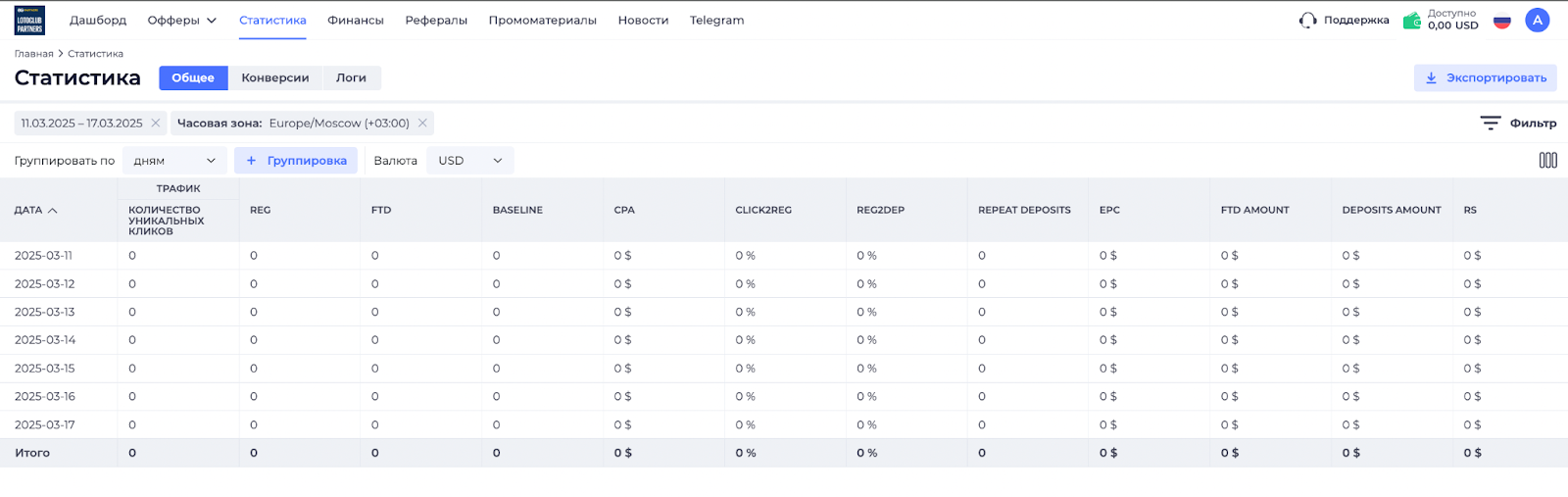Add a grouping with the Группировка button
Viewport: 1568px width, 497px height.
pyautogui.click(x=296, y=161)
